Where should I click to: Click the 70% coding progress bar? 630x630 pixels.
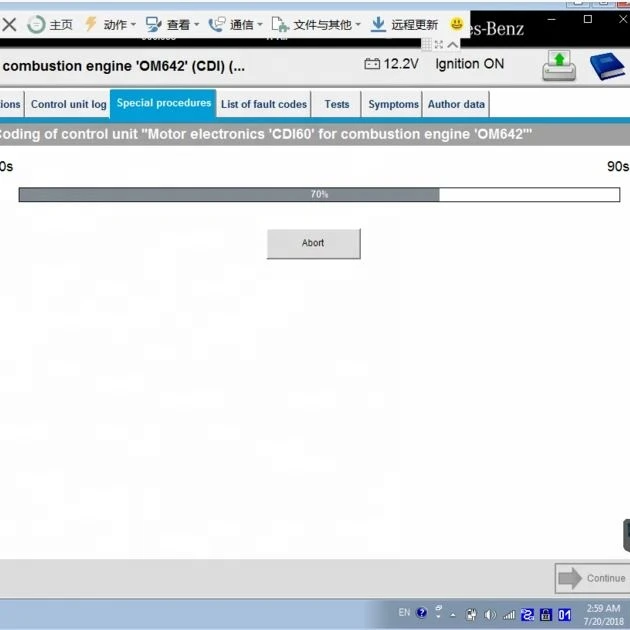[319, 194]
